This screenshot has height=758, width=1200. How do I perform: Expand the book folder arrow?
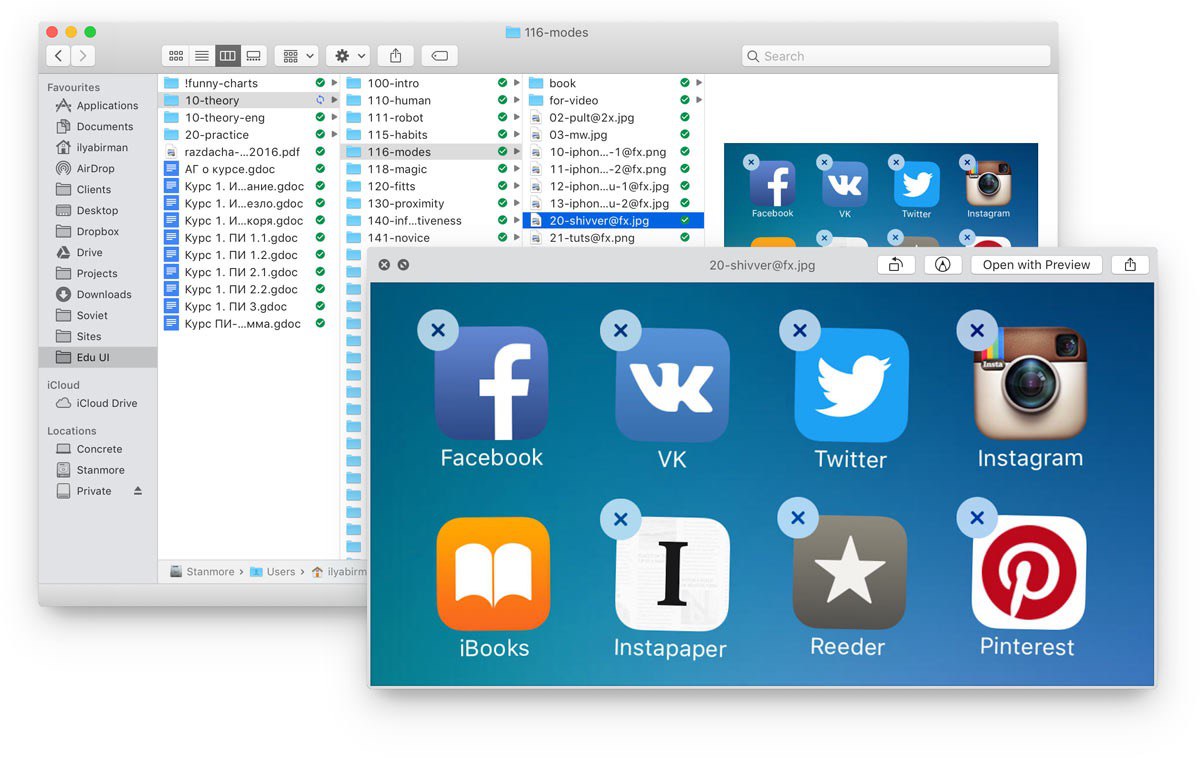699,83
